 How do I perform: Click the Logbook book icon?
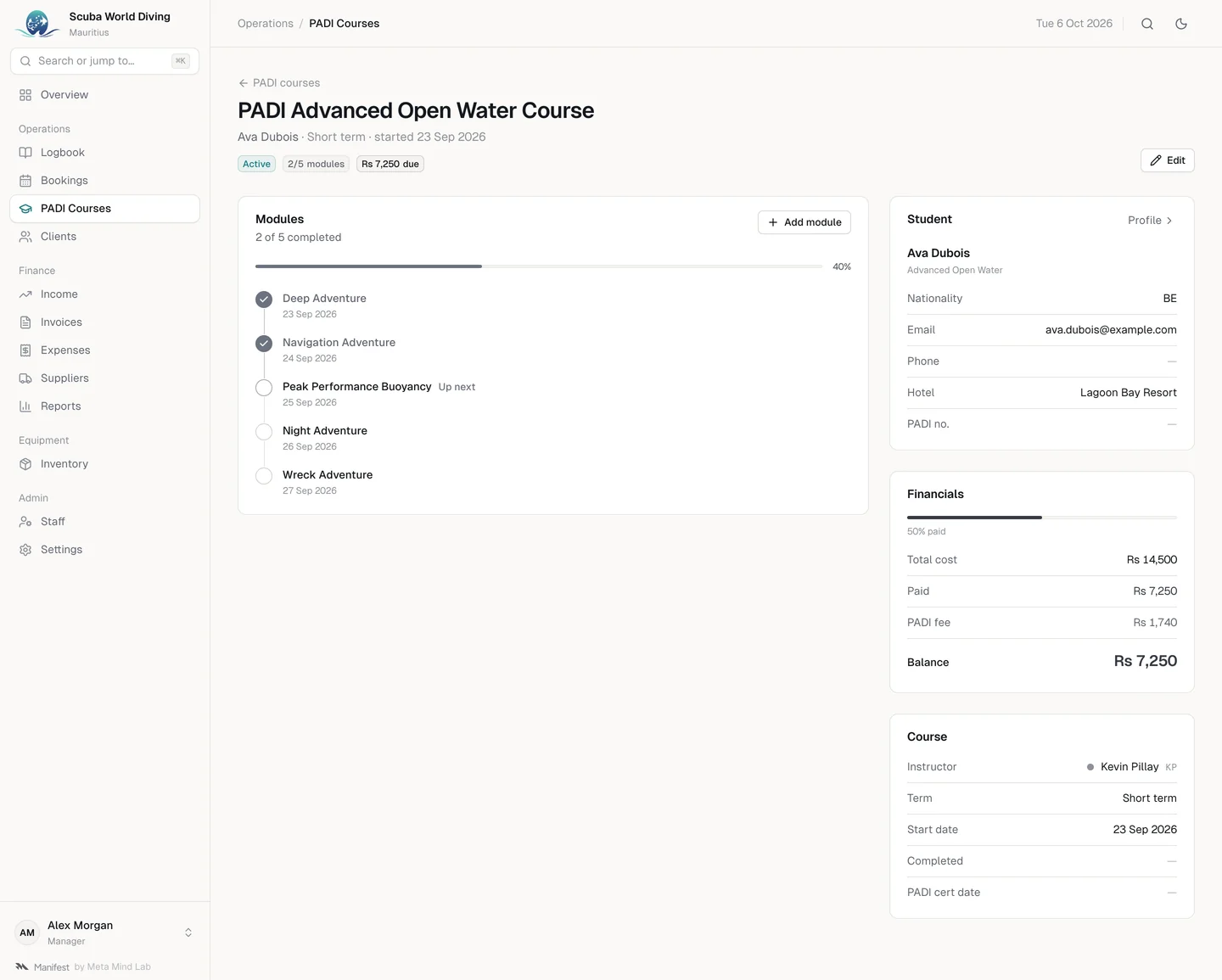[x=25, y=153]
